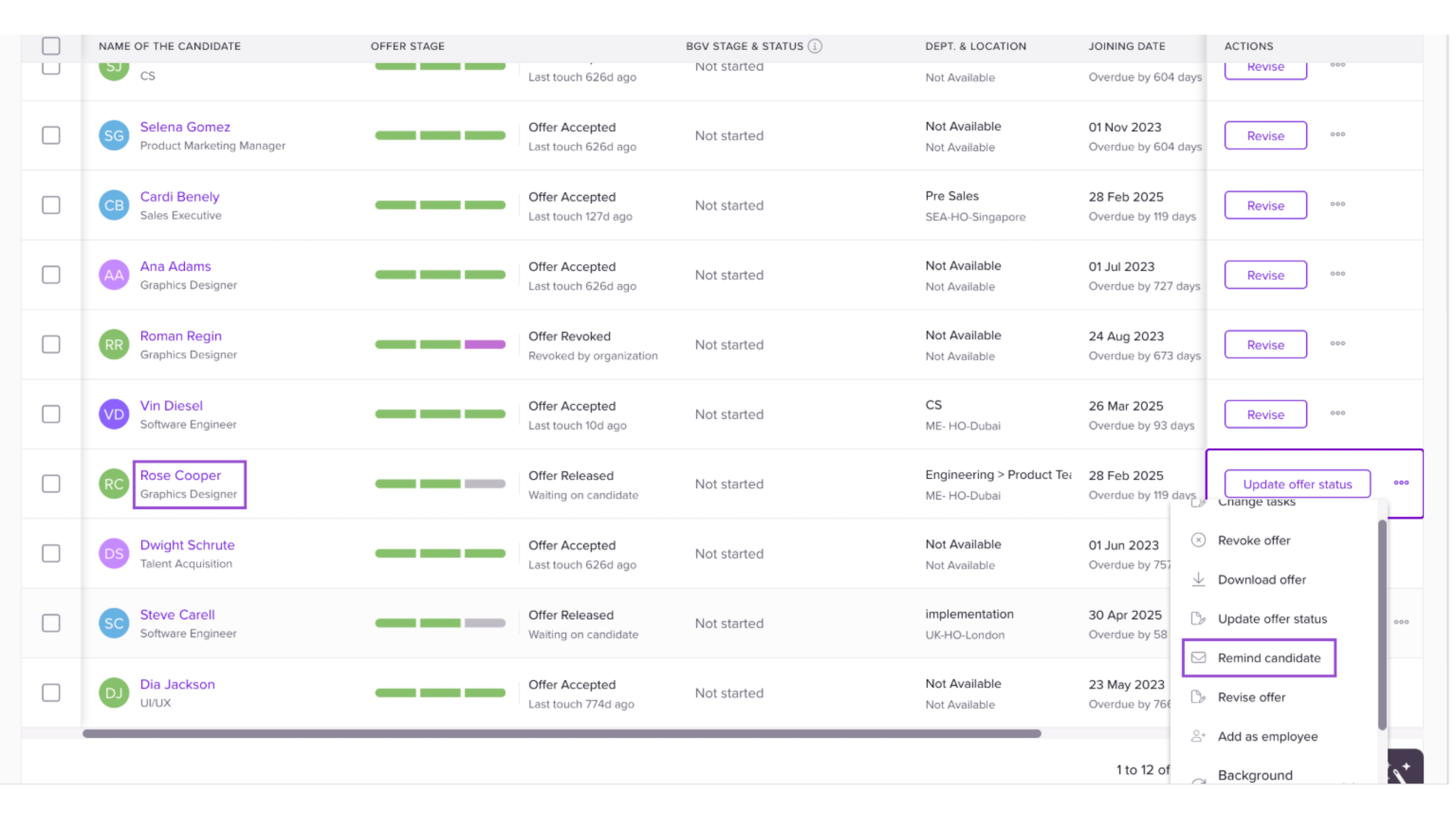Open three-dot menu for Steve Carell
1456x819 pixels.
point(1401,622)
